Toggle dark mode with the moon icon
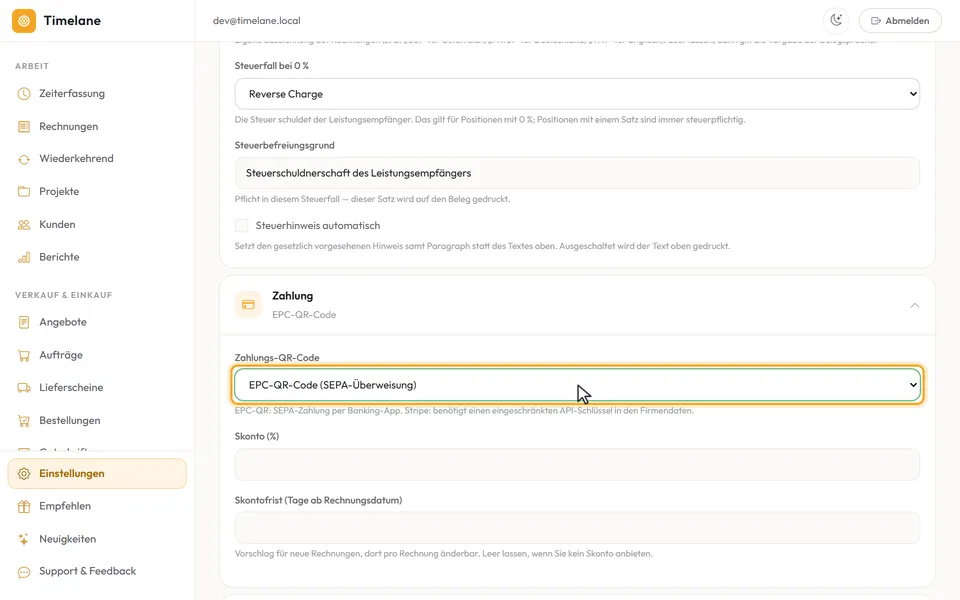The image size is (960, 600). [x=836, y=20]
